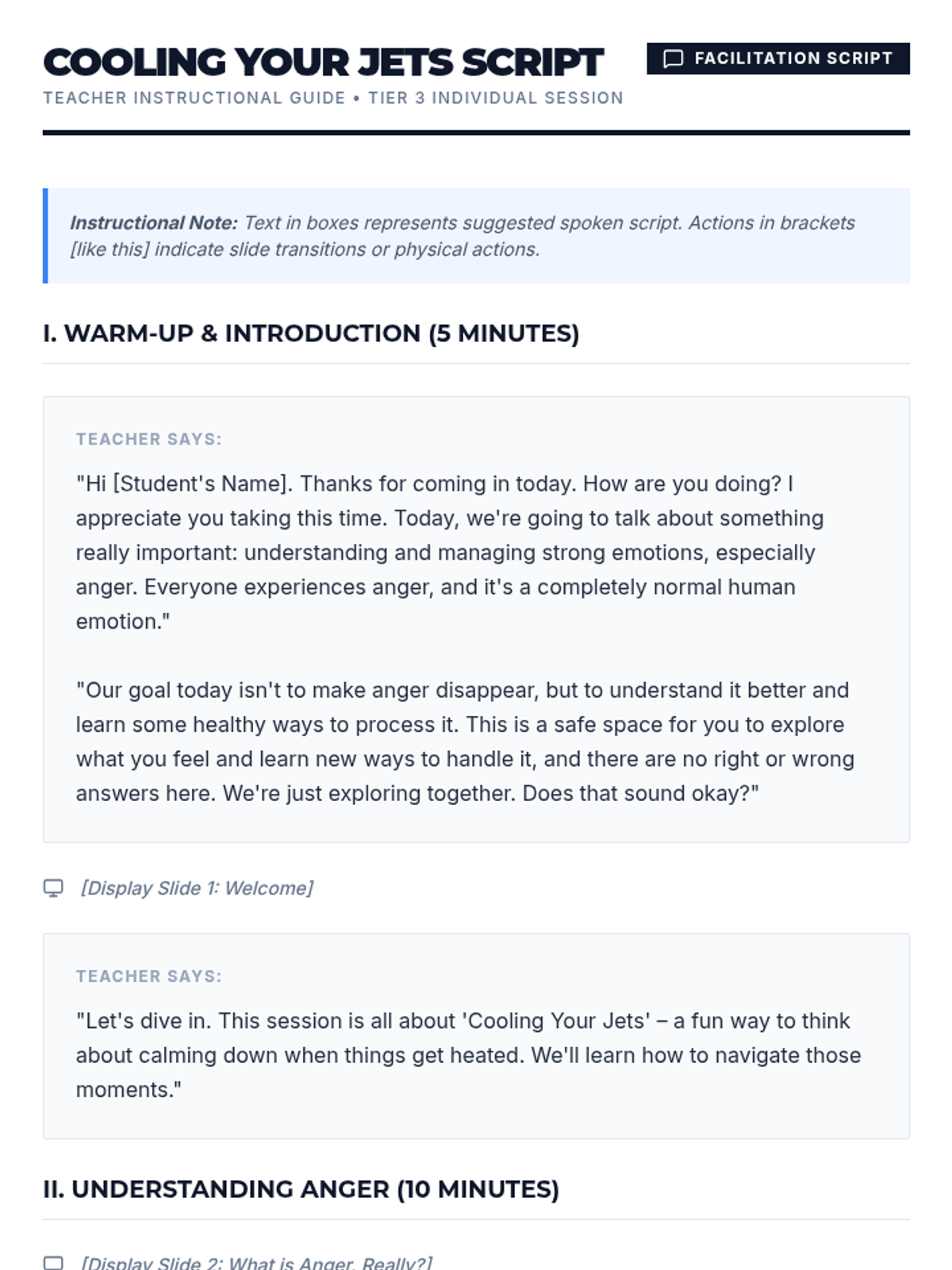Click the paragraph starting Our goal today

[464, 741]
